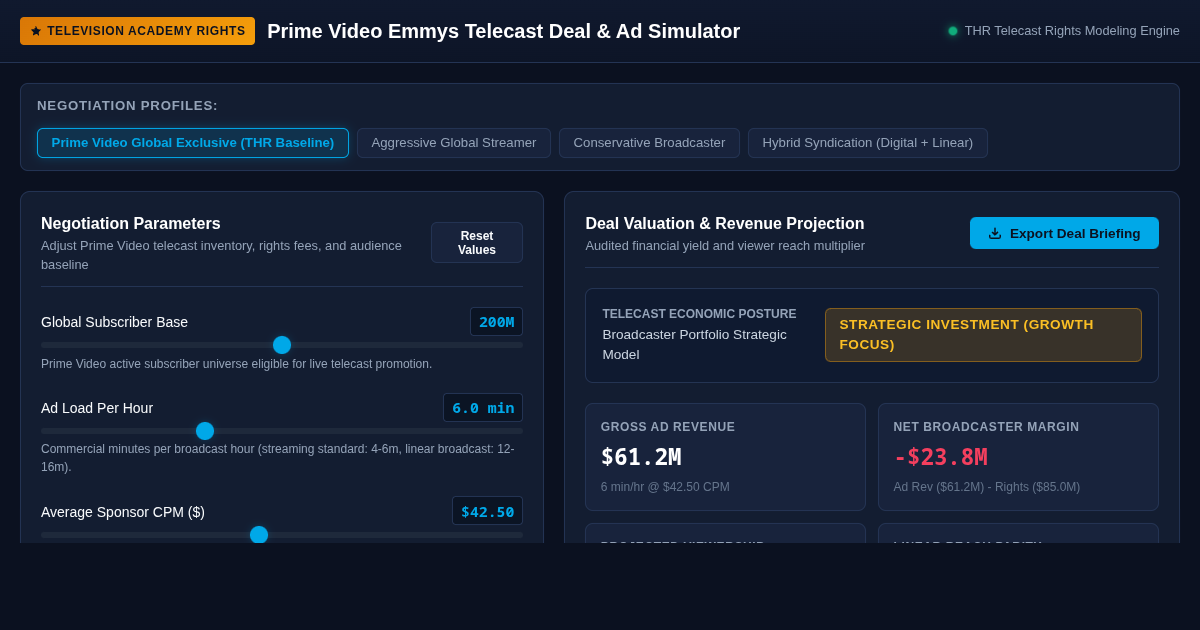
Task: Click the 'Ad Rev ($61.2M) - Rights ($85.0M)' note
Action: [x=987, y=487]
